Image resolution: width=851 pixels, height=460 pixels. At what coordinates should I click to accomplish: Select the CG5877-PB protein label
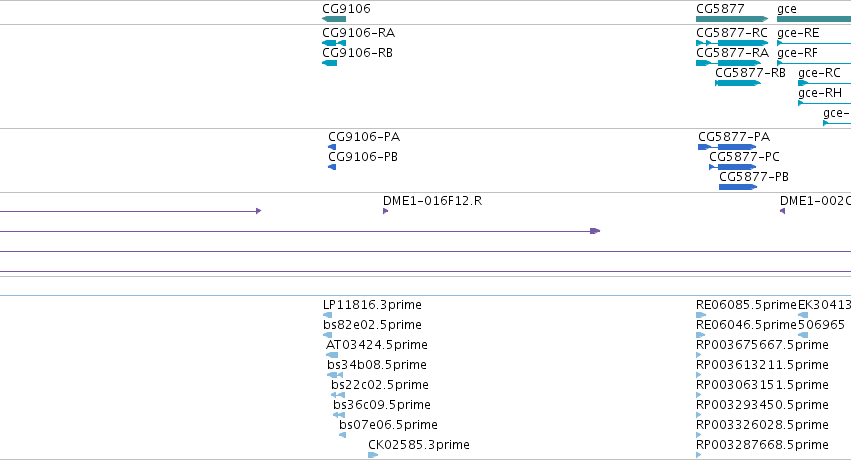pos(754,177)
